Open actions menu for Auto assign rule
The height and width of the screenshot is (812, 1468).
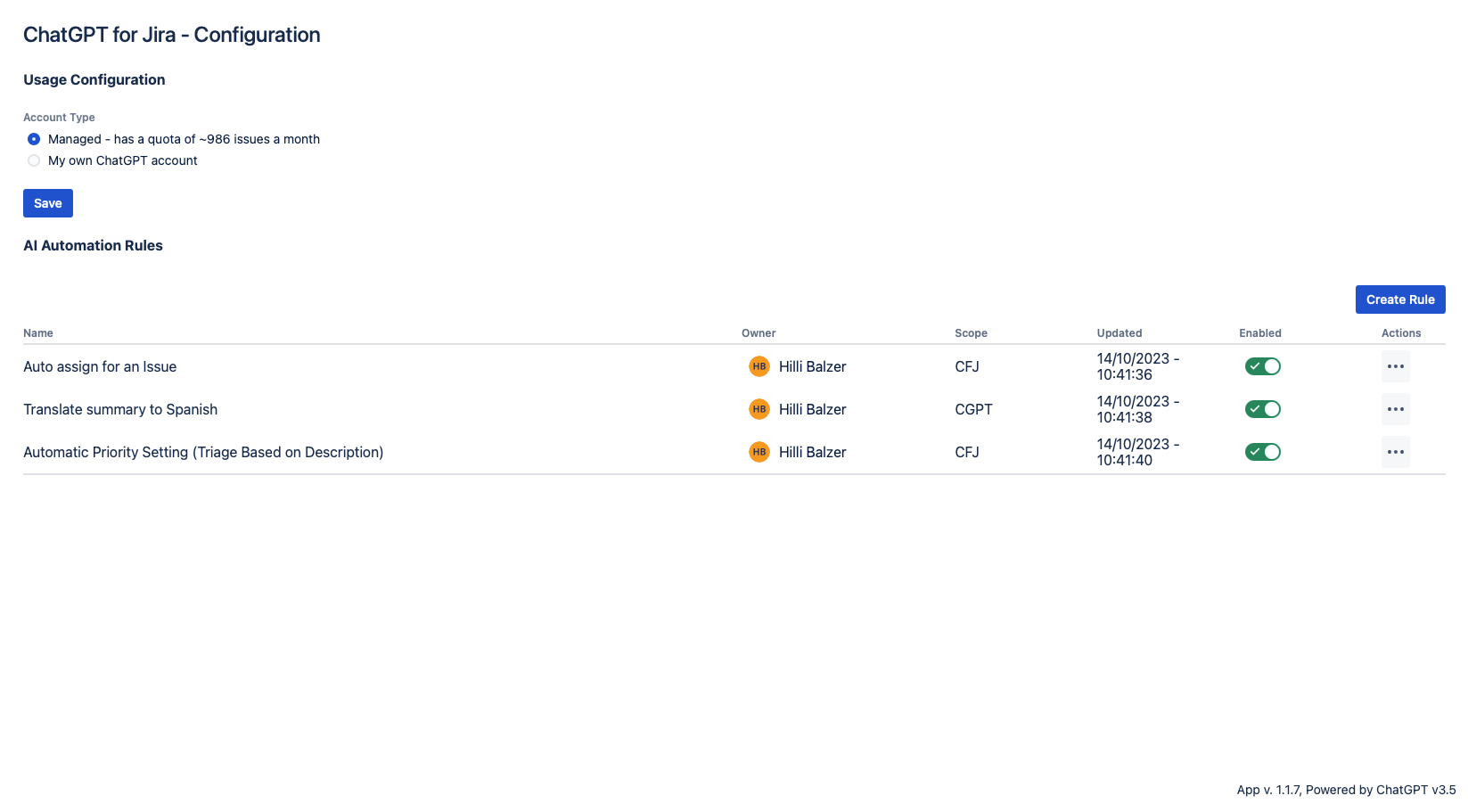(x=1396, y=366)
